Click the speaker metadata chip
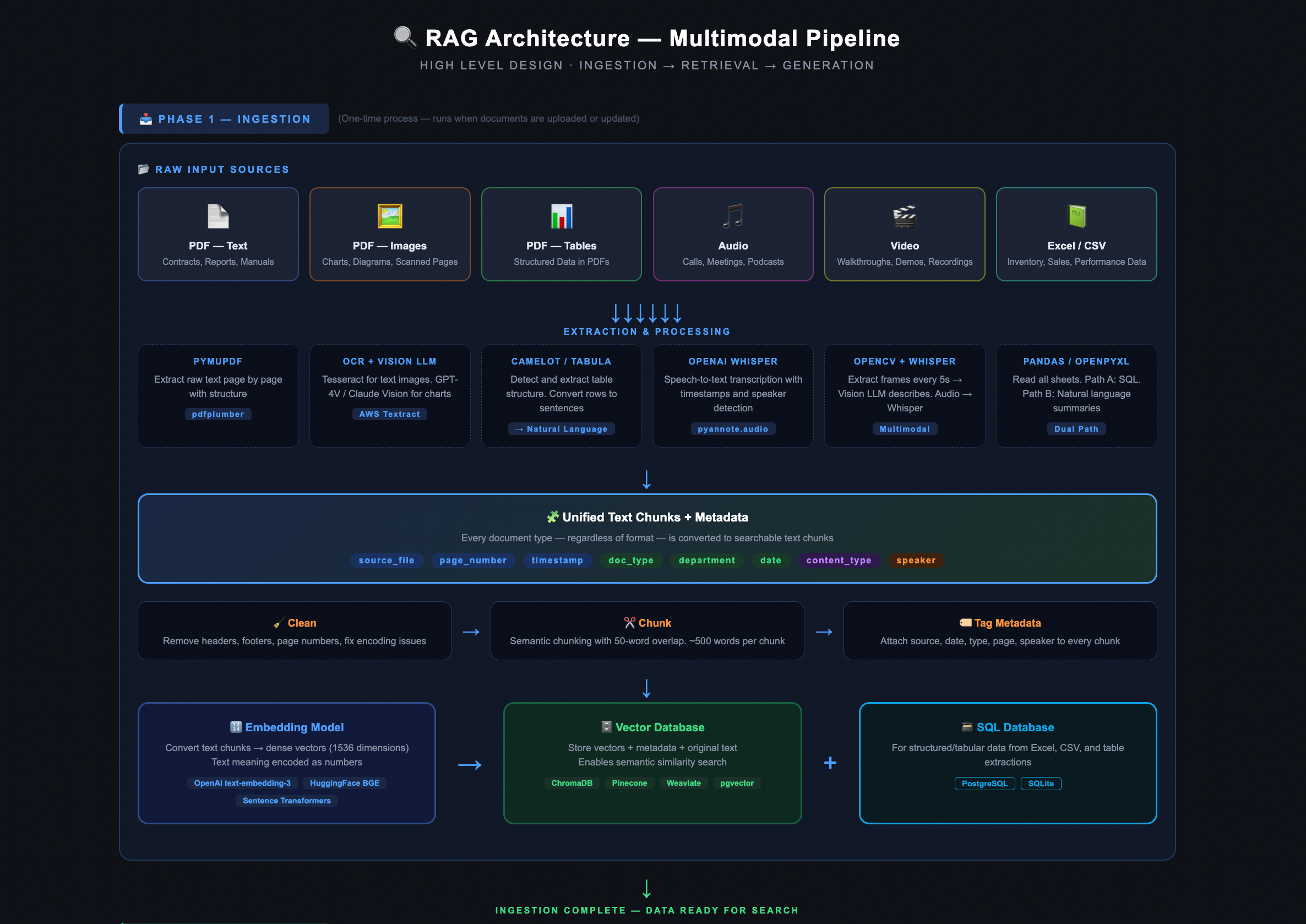 click(916, 561)
